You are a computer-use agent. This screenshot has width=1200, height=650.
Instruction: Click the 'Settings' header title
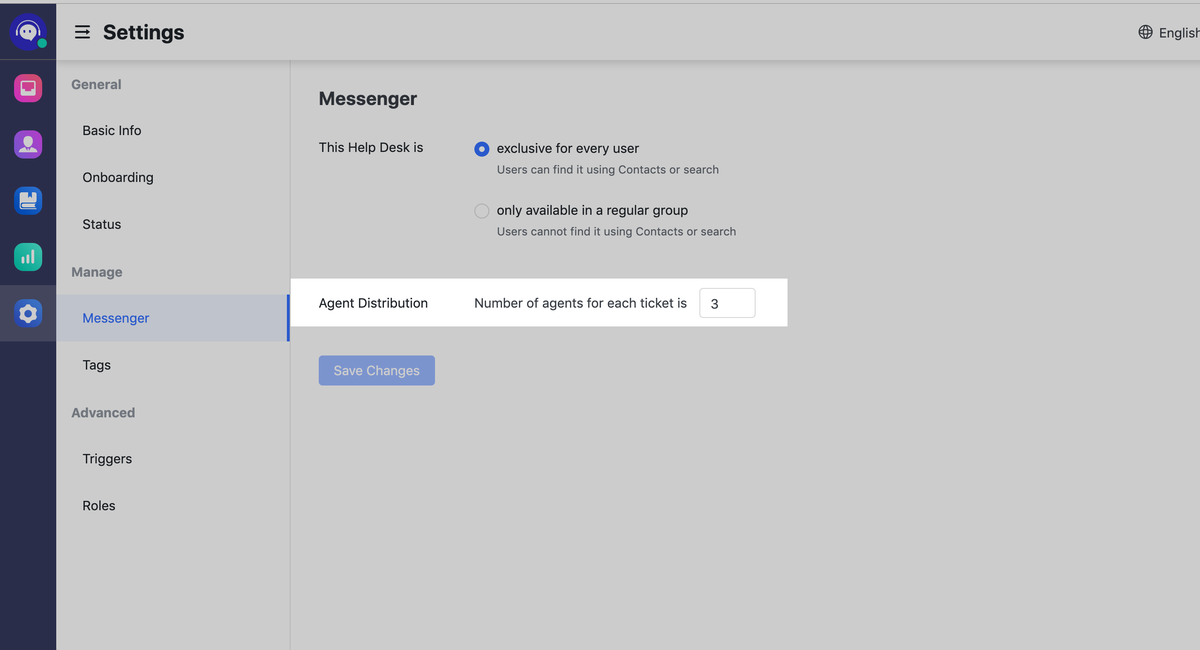pos(144,32)
